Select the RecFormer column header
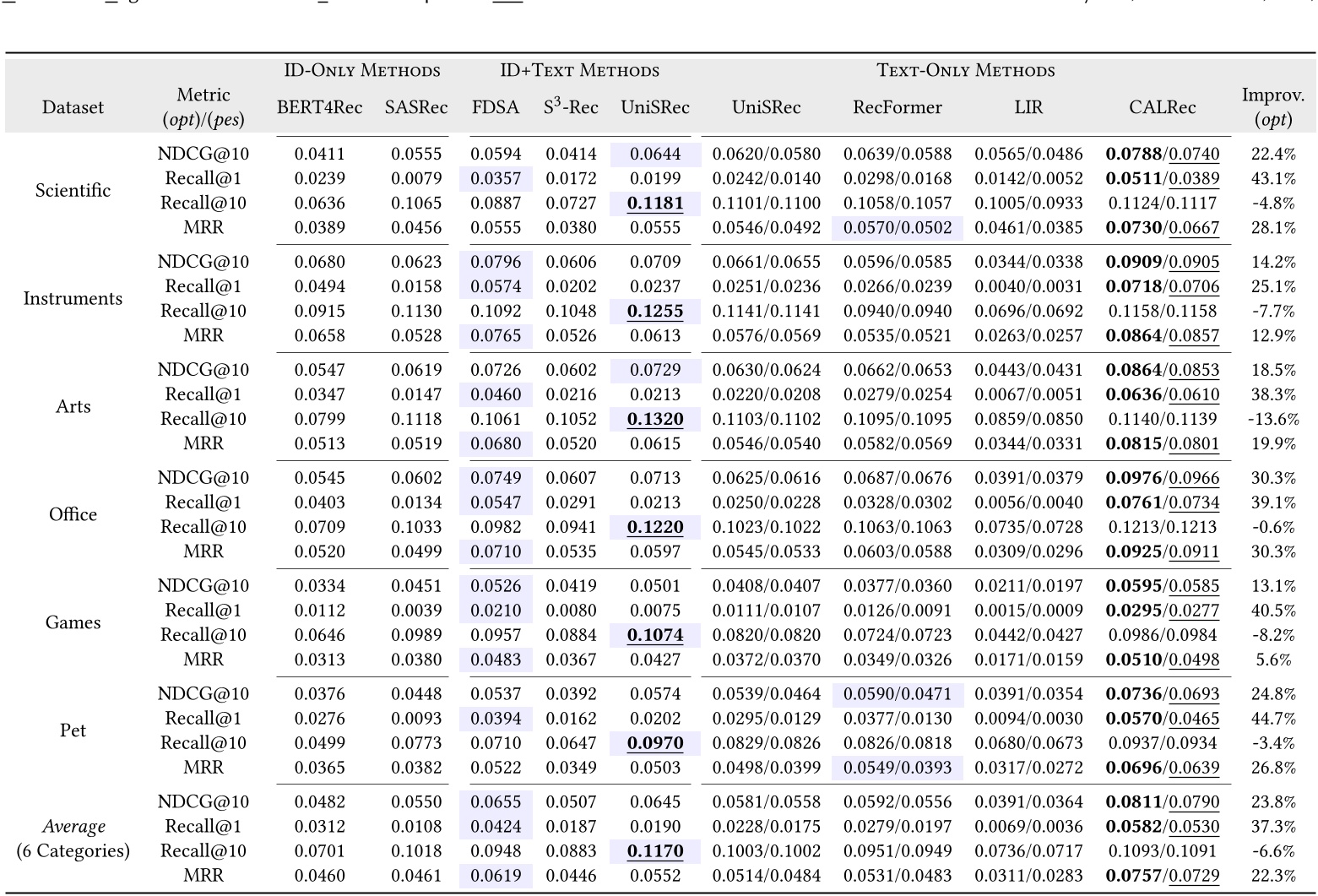 pyautogui.click(x=897, y=107)
